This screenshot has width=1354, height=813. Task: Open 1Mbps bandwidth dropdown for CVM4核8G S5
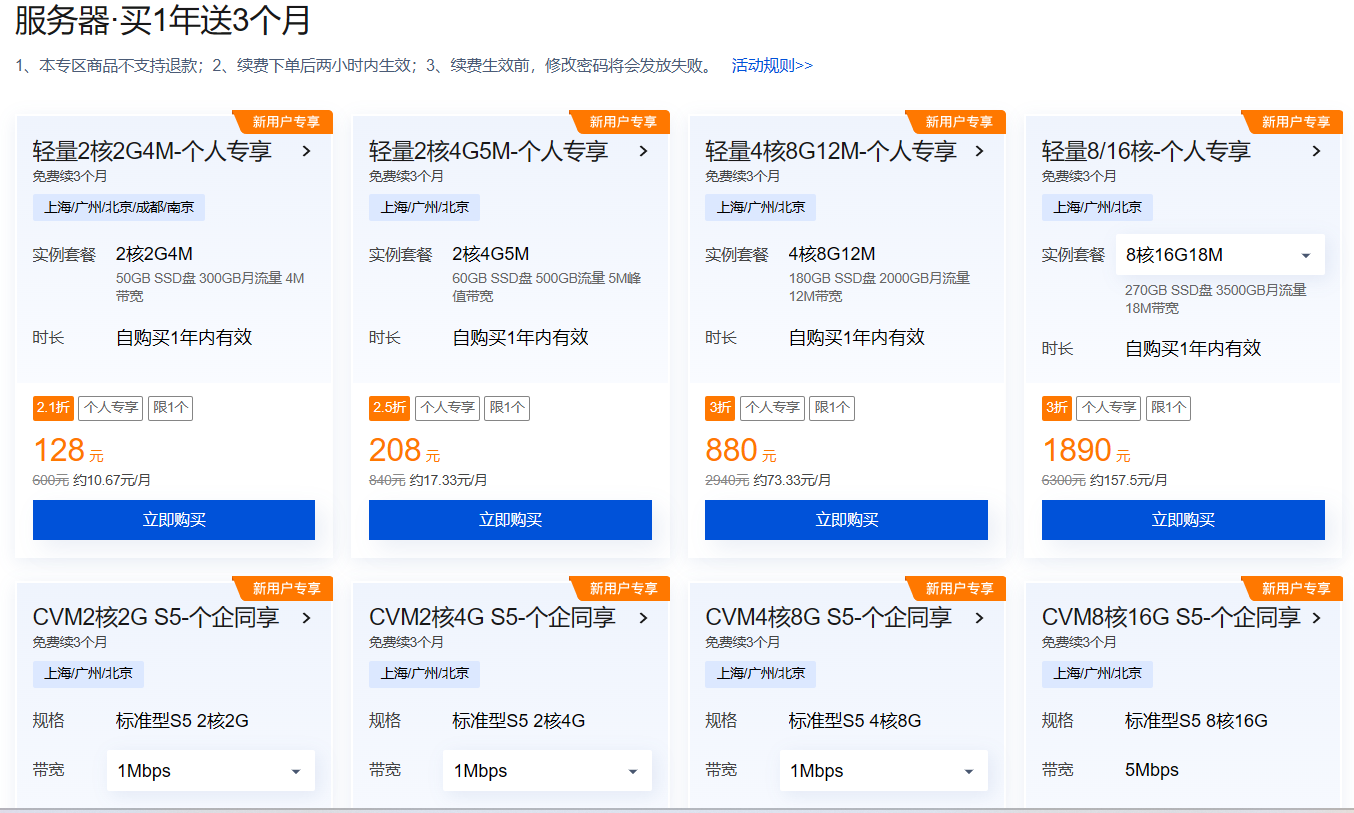click(x=883, y=771)
